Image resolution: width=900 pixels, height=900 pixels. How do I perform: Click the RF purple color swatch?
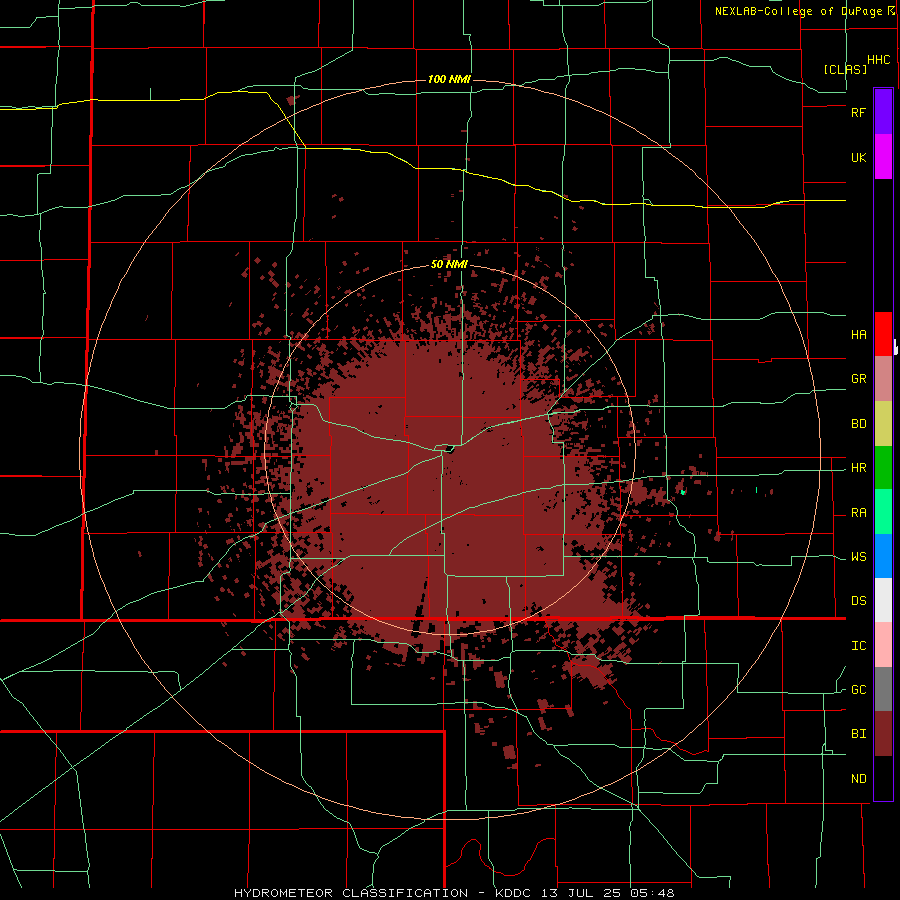tap(883, 112)
